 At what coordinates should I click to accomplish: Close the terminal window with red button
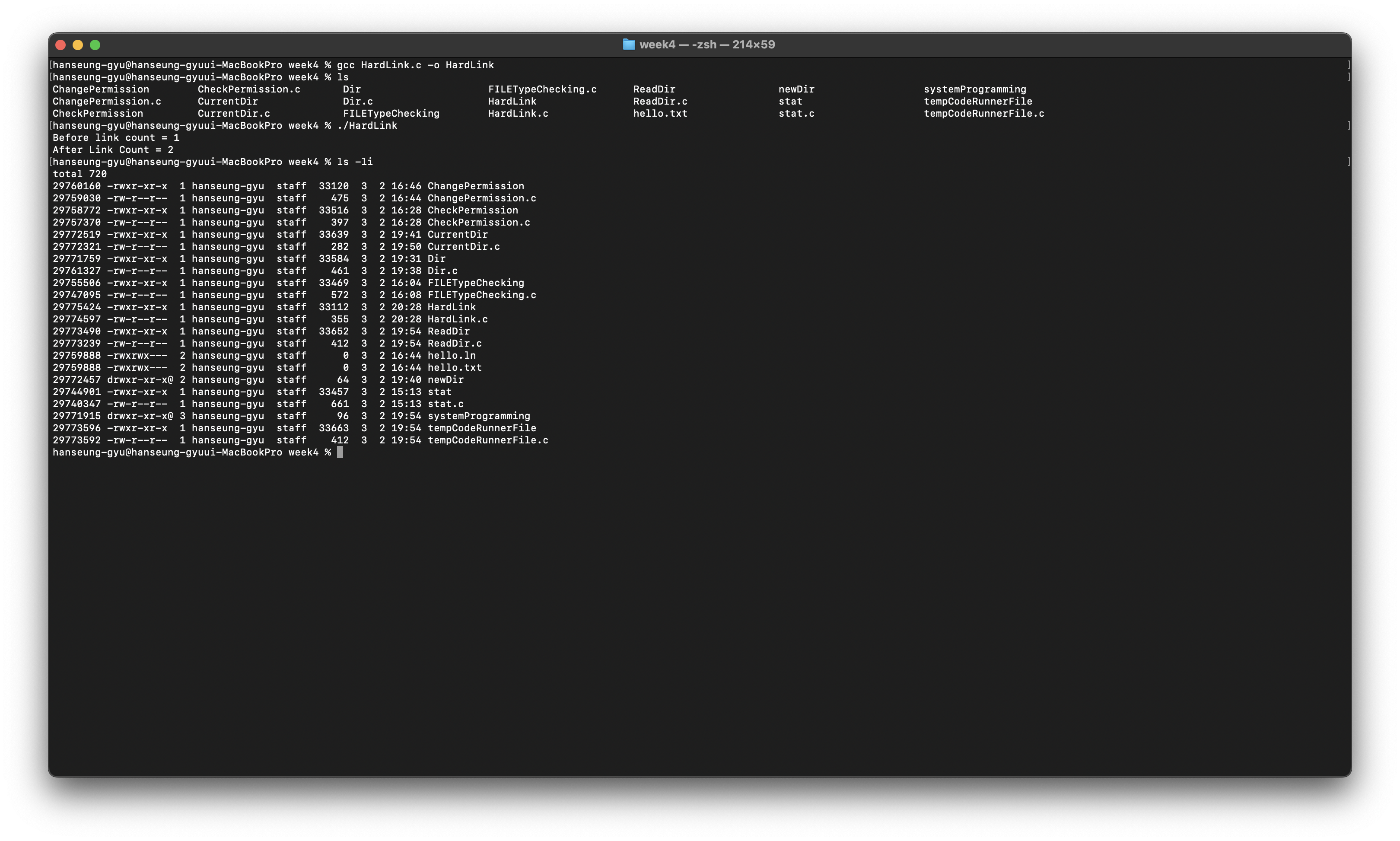60,45
